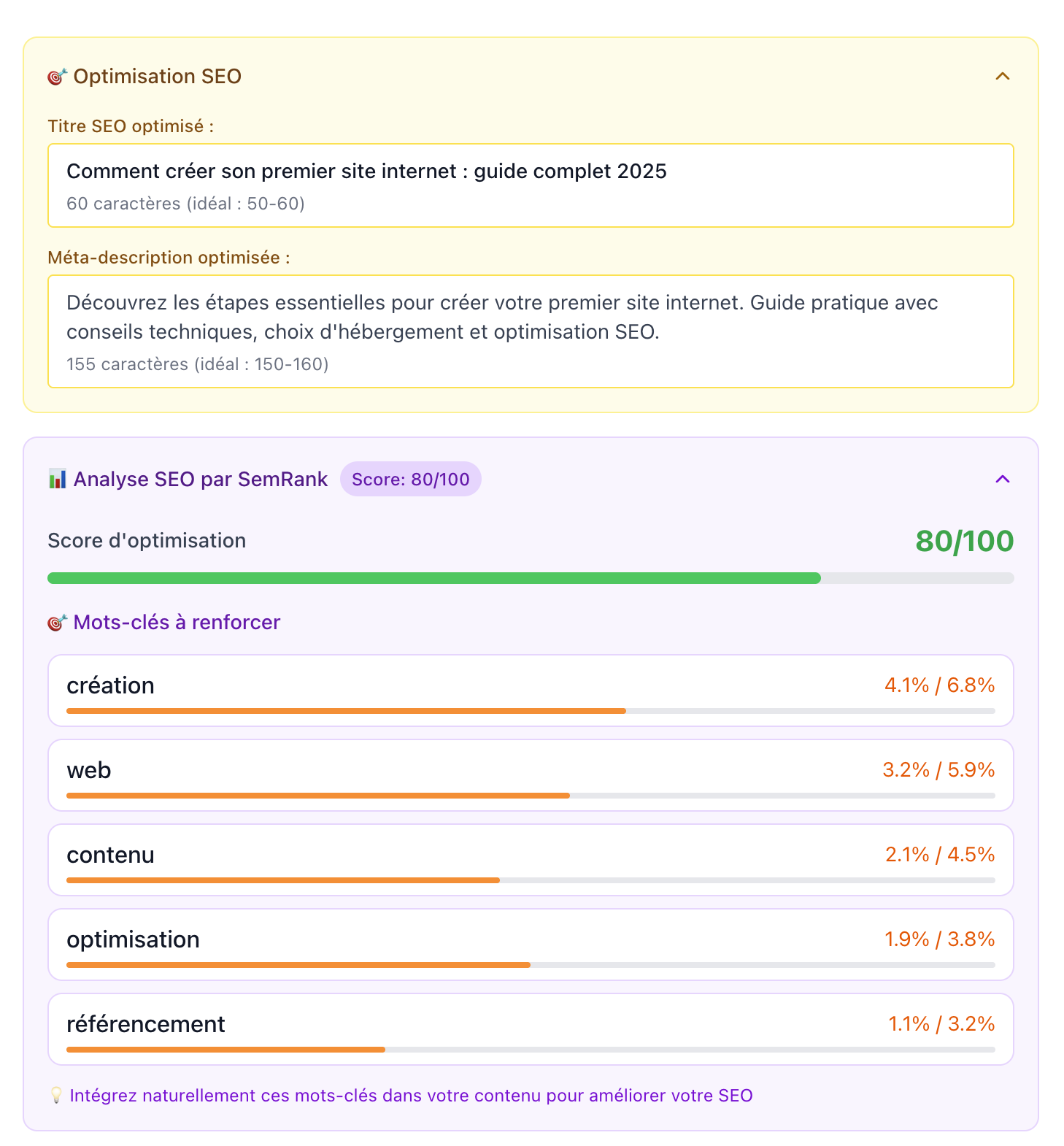
Task: Click the contenu keyword card
Action: click(531, 859)
